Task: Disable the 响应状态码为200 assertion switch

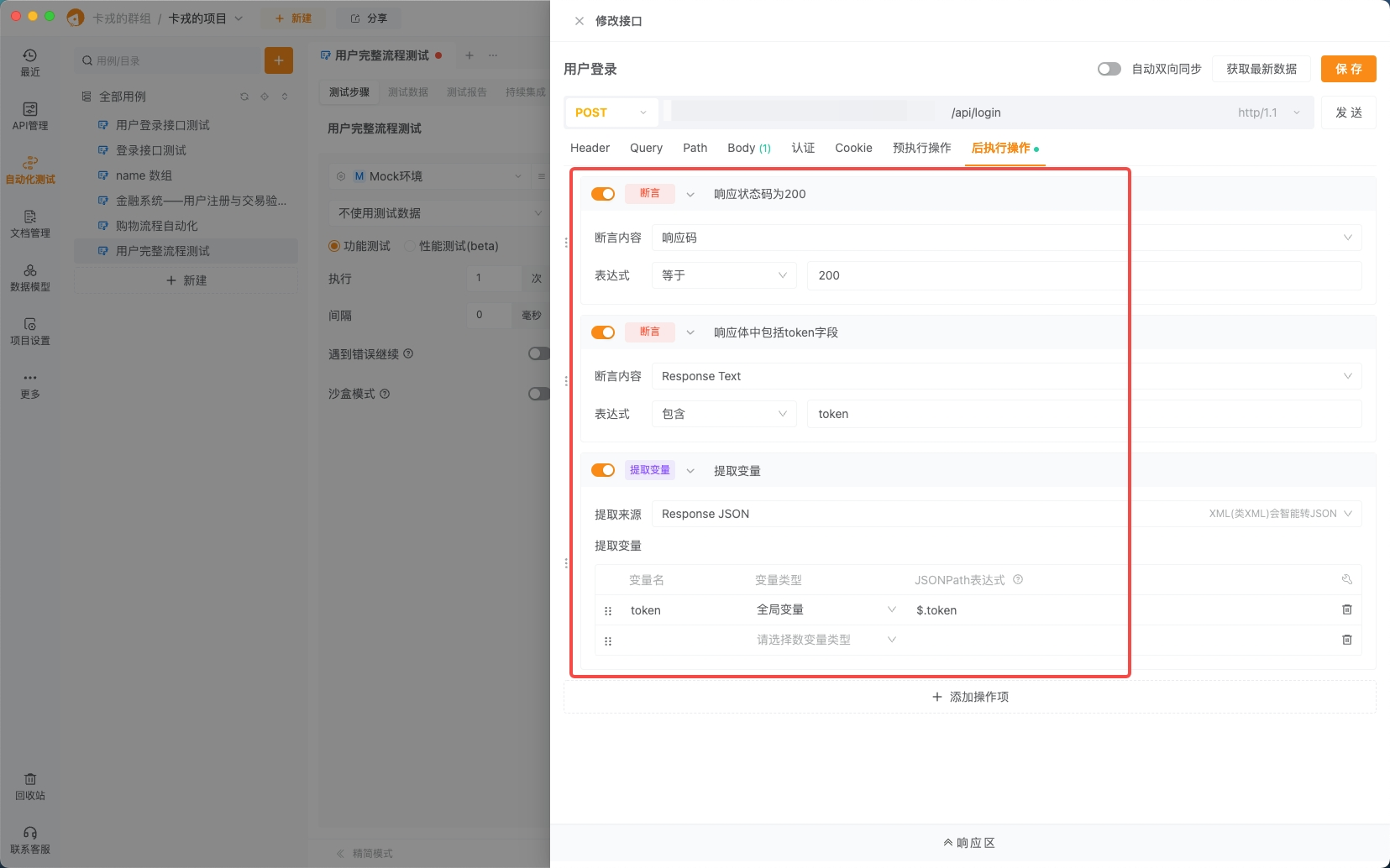Action: coord(603,194)
